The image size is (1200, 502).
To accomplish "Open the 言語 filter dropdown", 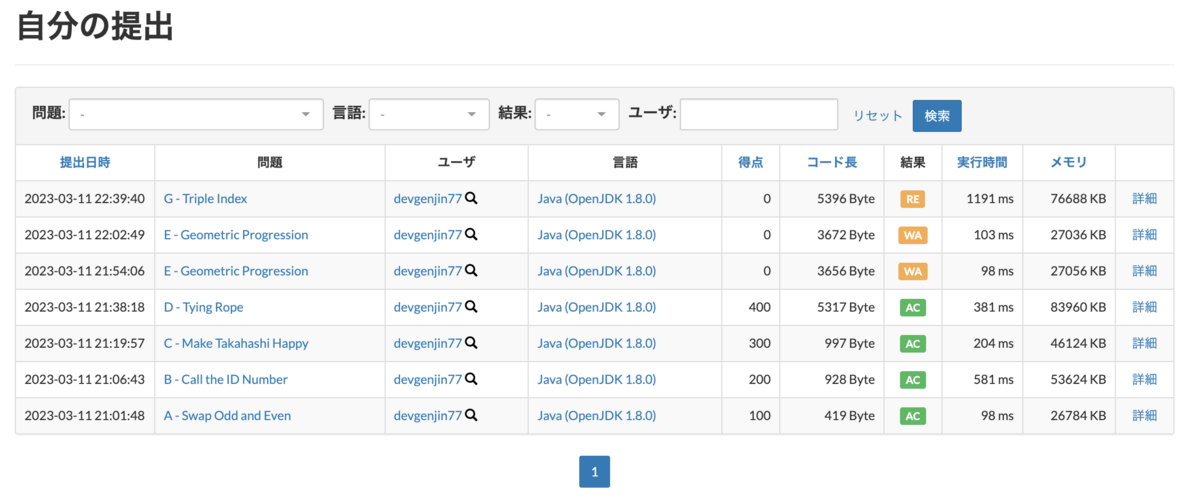I will (429, 115).
